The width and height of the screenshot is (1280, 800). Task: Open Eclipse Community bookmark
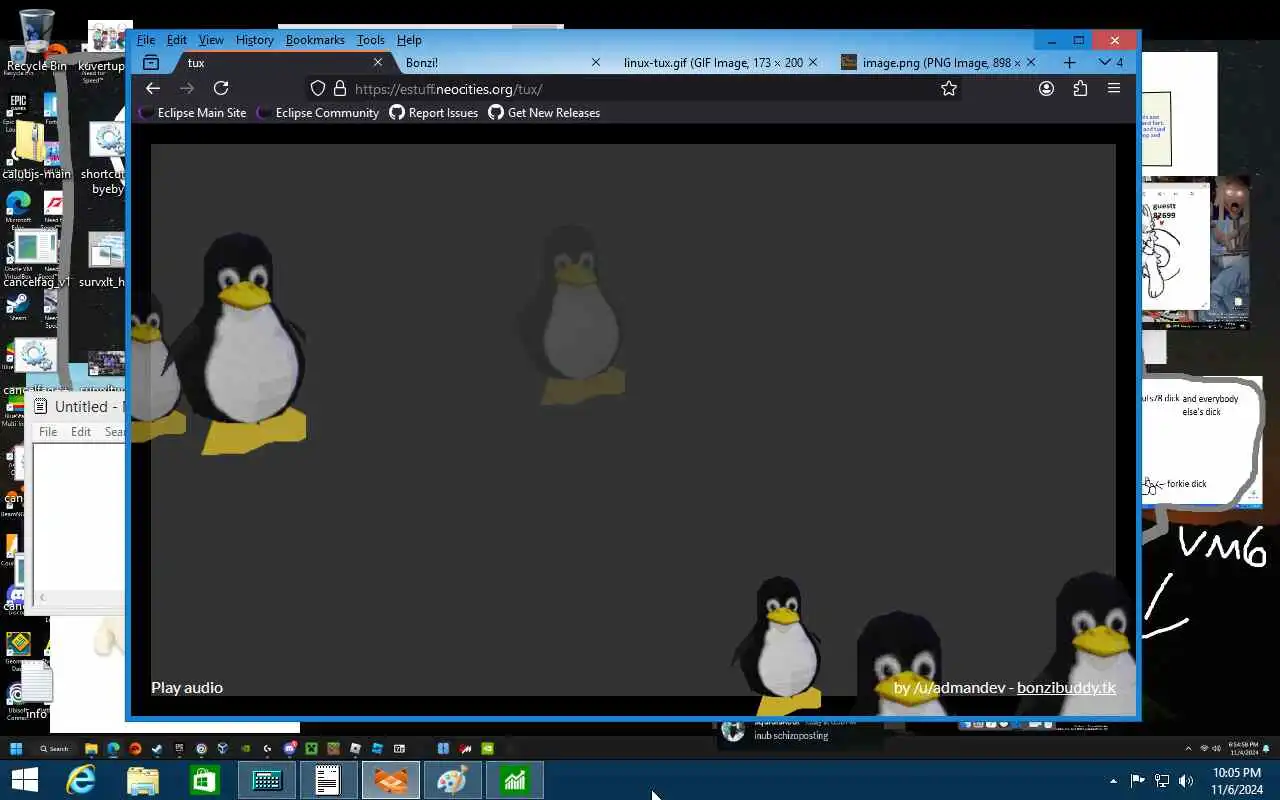pos(318,113)
